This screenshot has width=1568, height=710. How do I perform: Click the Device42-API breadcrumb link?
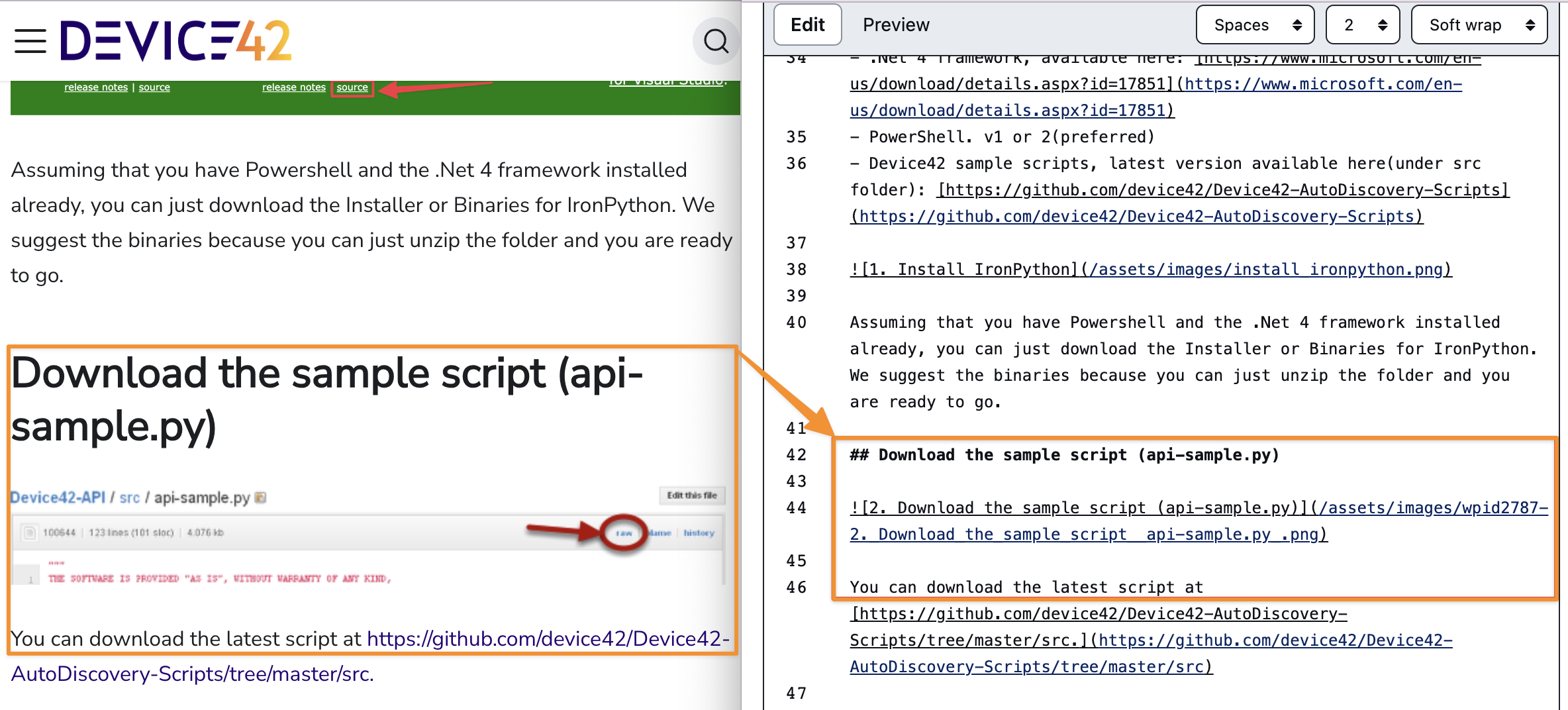coord(58,497)
